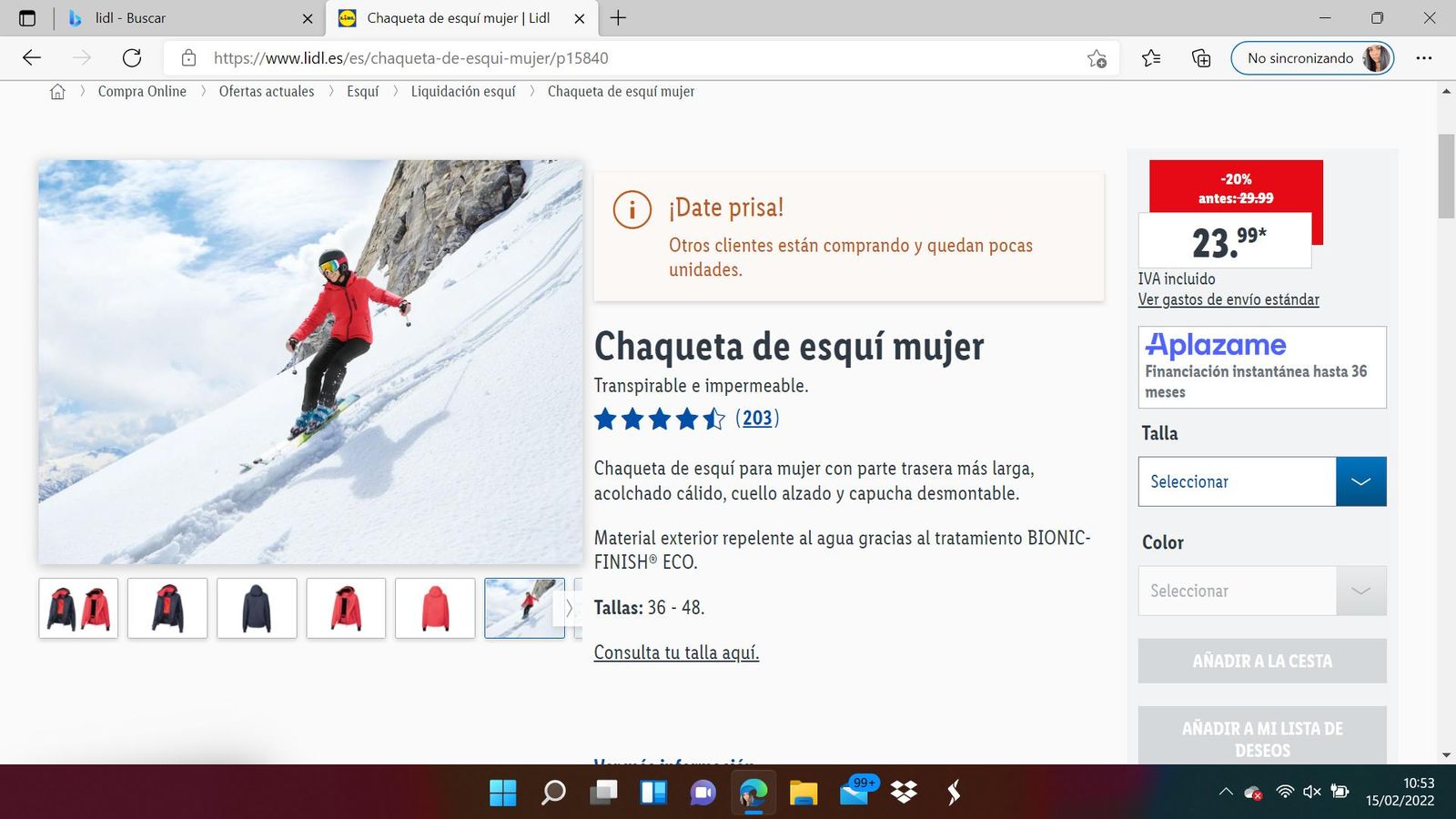
Task: Add the page to favorites via star icon
Action: click(1097, 57)
